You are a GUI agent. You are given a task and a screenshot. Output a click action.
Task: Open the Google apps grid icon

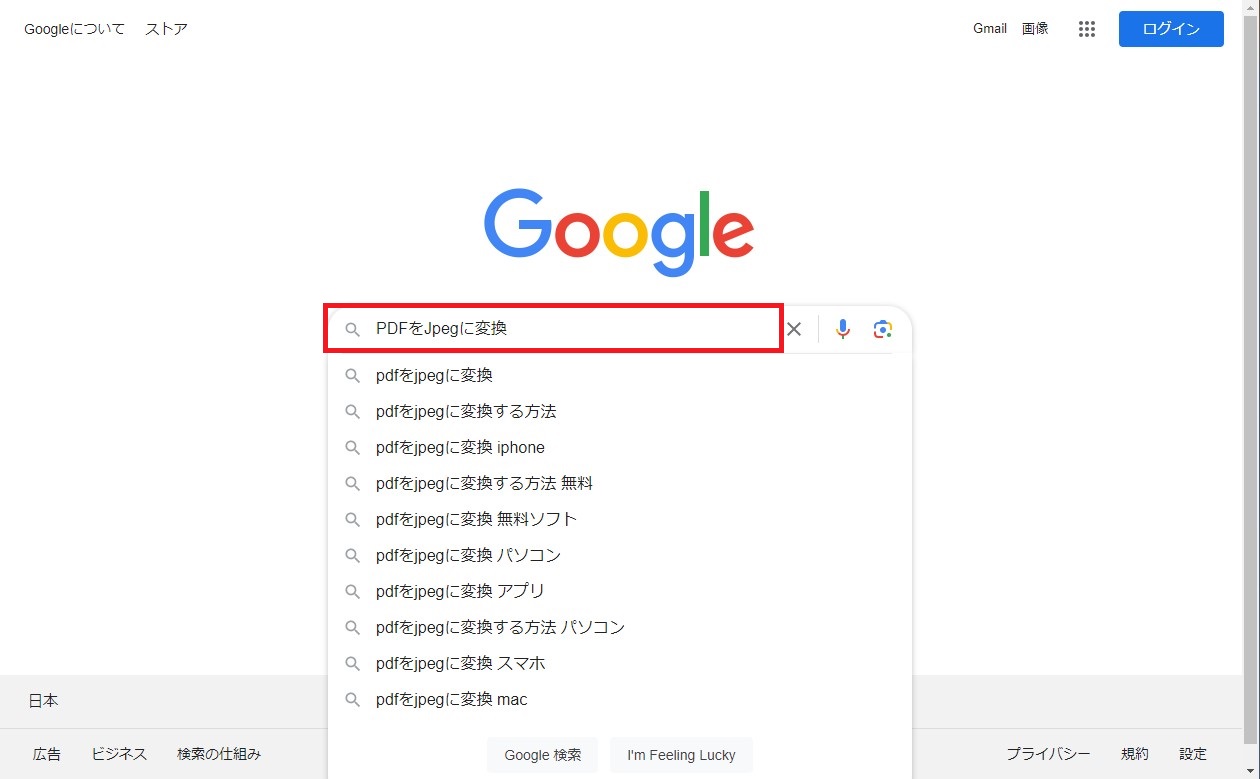[x=1087, y=29]
